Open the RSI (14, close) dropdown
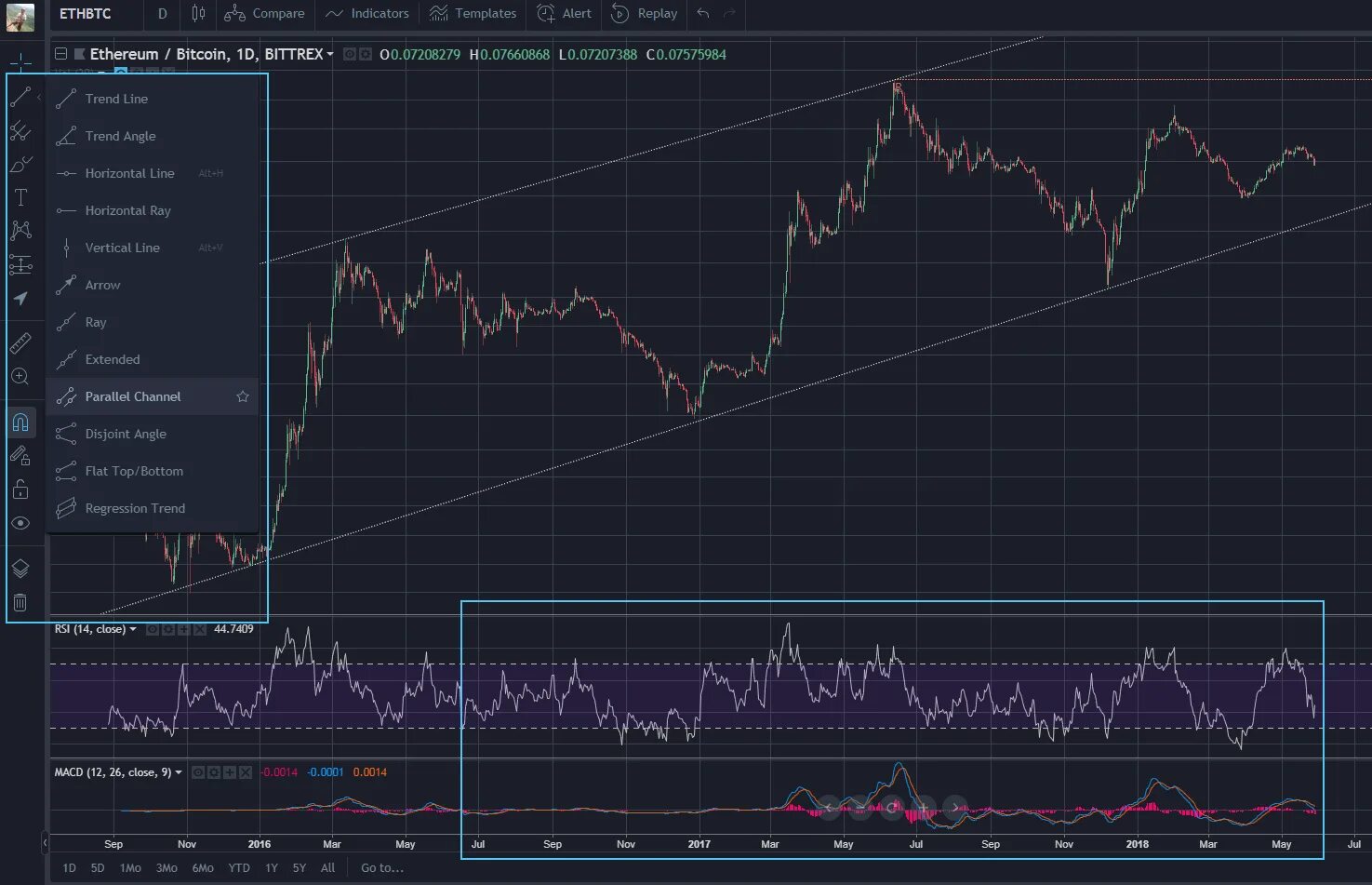1372x885 pixels. 133,629
